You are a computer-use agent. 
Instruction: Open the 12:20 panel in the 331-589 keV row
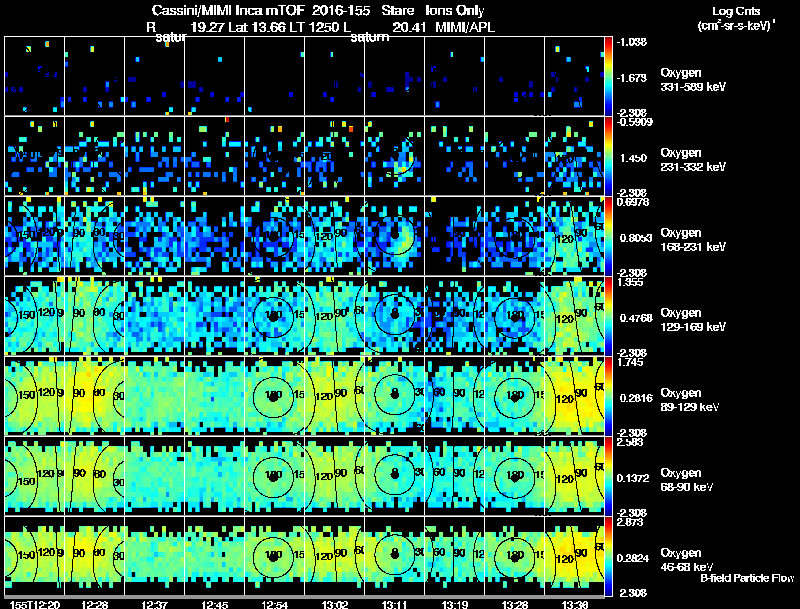[x=35, y=76]
